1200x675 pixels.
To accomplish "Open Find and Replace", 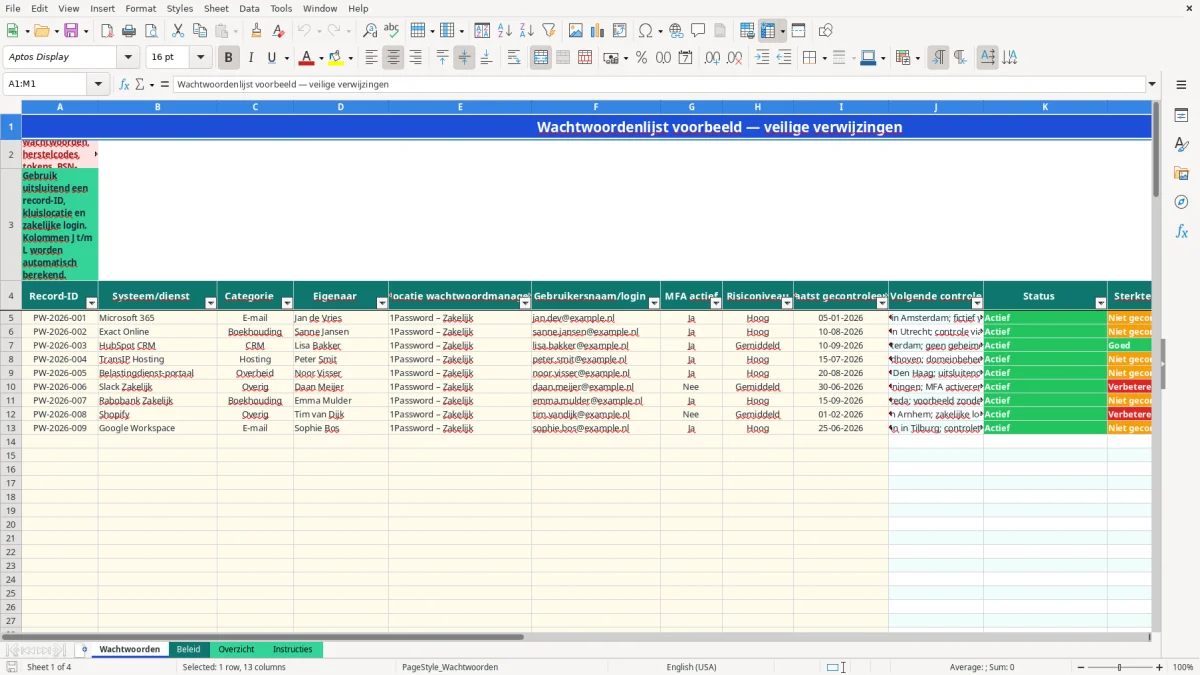I will (x=370, y=31).
